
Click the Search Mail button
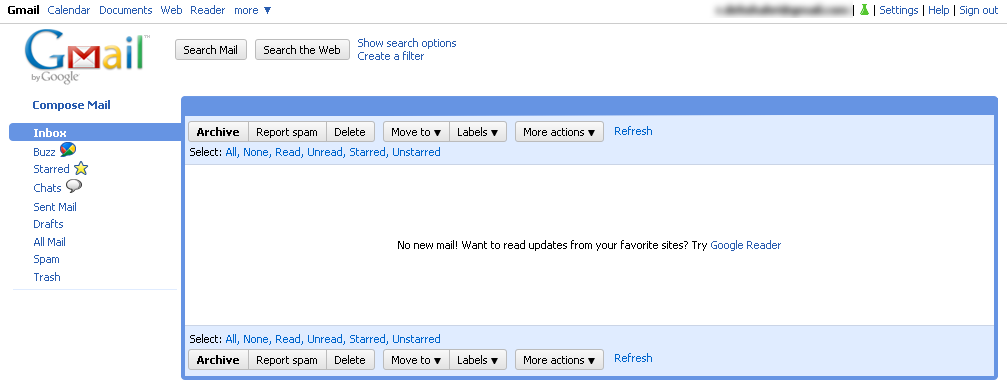pos(211,49)
